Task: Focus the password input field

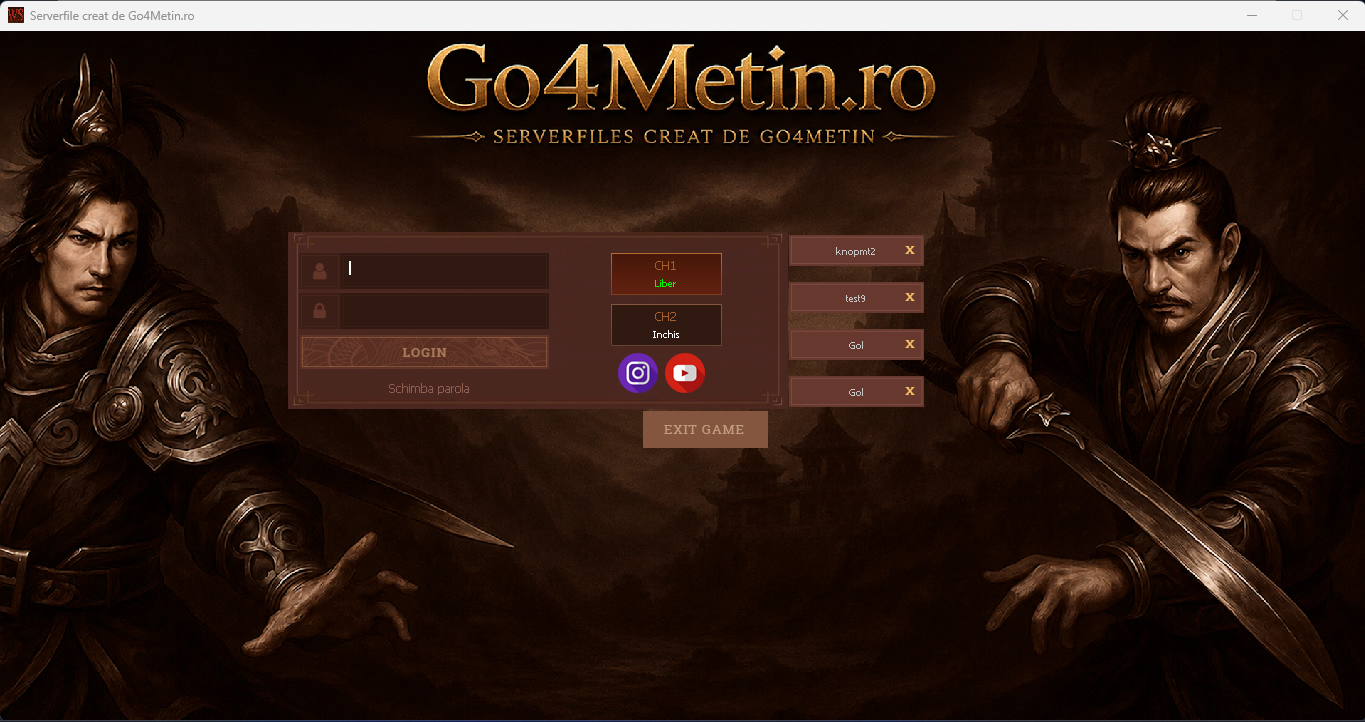Action: point(444,311)
